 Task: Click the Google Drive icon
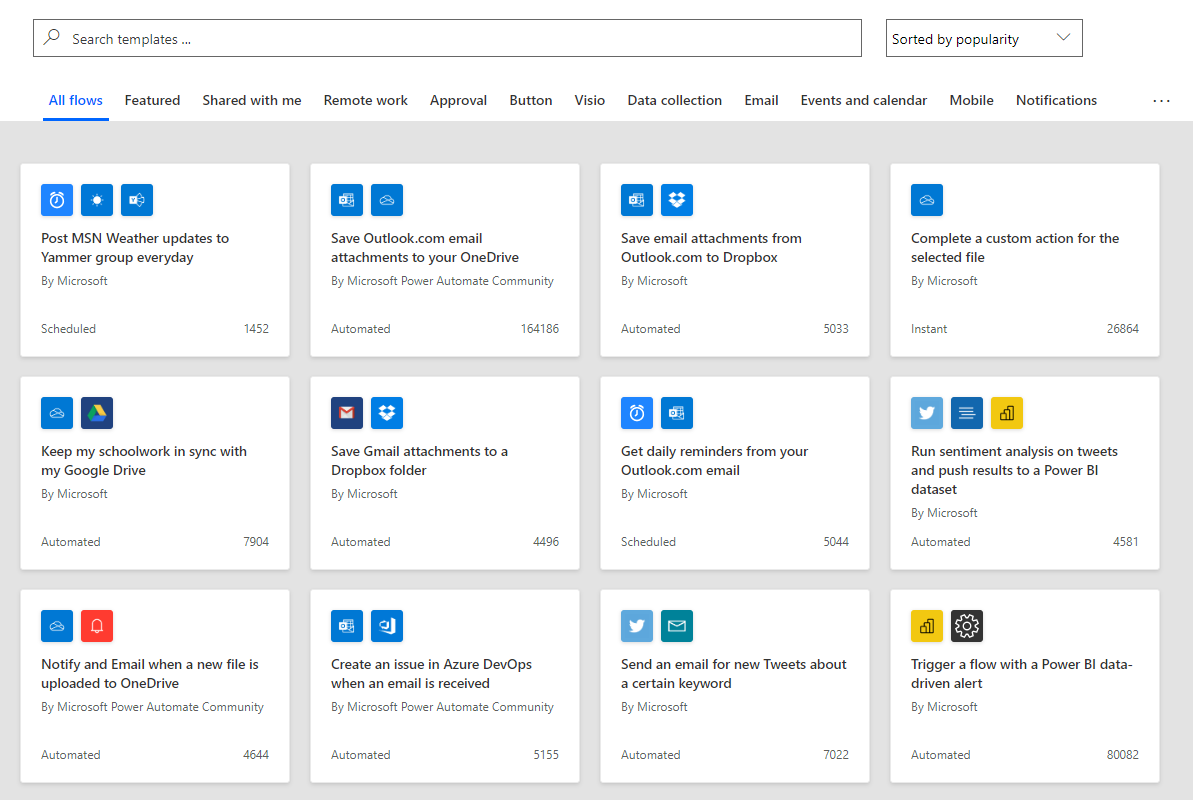tap(97, 413)
